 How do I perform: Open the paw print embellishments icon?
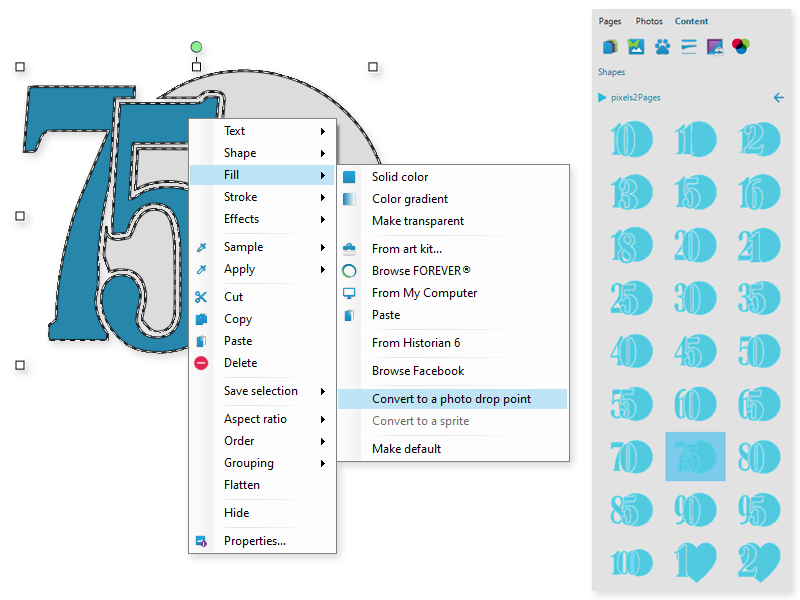coord(662,47)
